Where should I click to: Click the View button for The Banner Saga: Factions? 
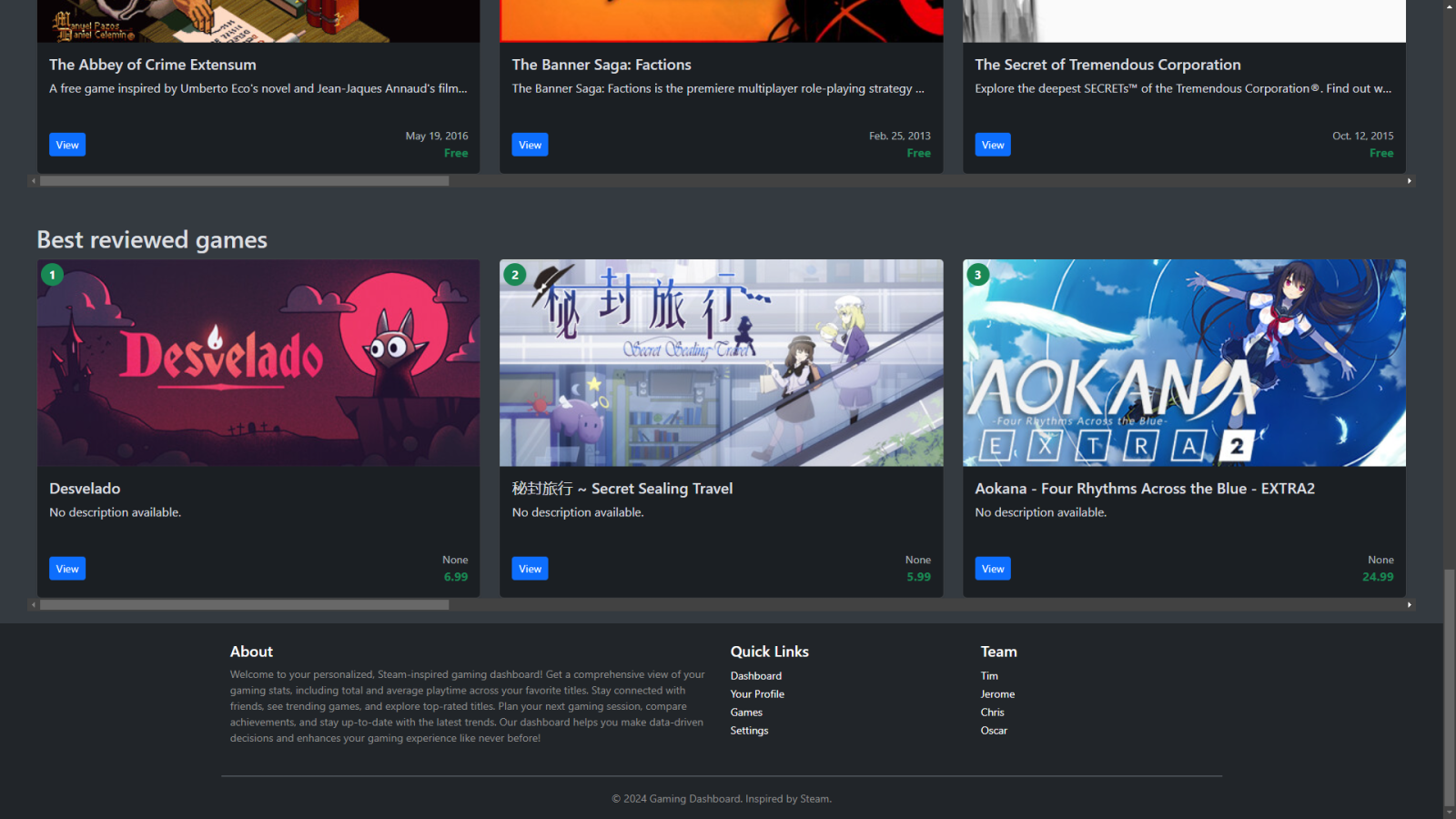[x=530, y=144]
